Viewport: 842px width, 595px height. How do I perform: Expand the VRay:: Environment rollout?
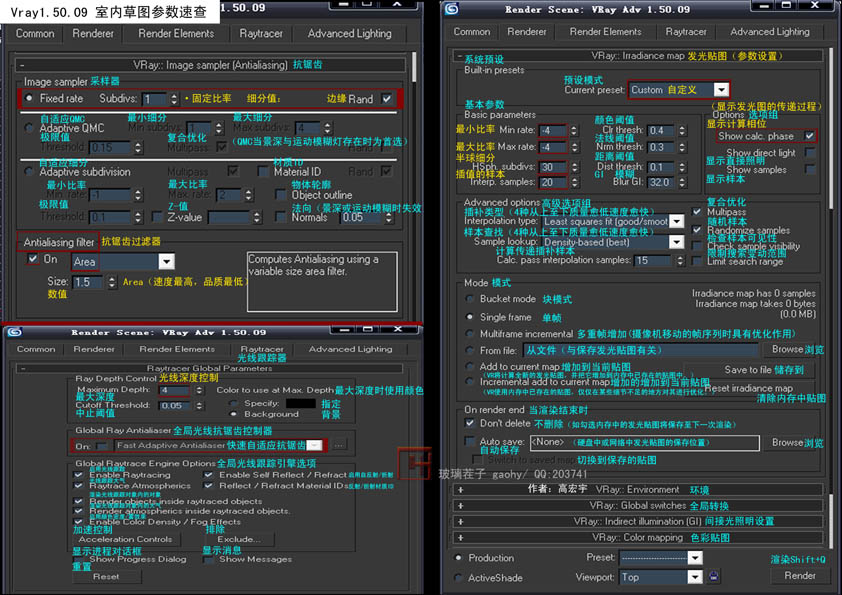pos(639,490)
